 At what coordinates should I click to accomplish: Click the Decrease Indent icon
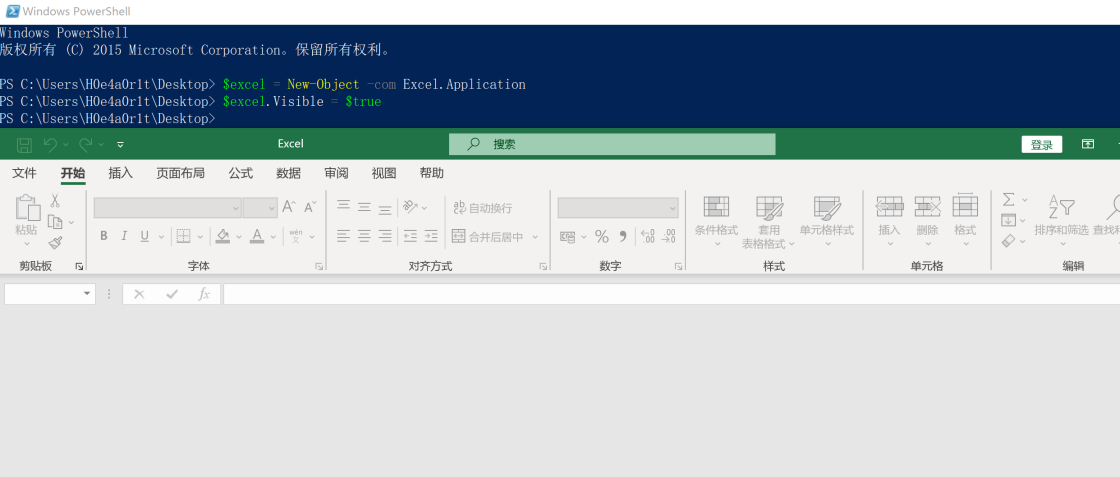(x=410, y=236)
